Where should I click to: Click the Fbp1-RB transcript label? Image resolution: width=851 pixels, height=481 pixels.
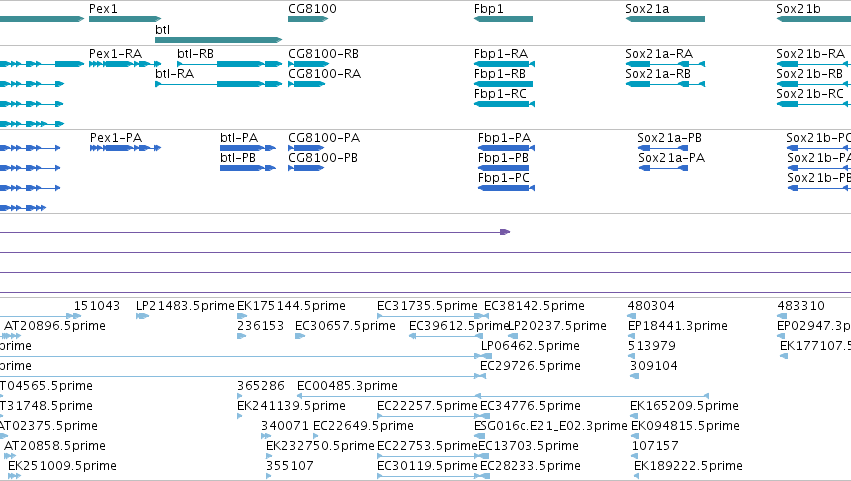(x=500, y=74)
